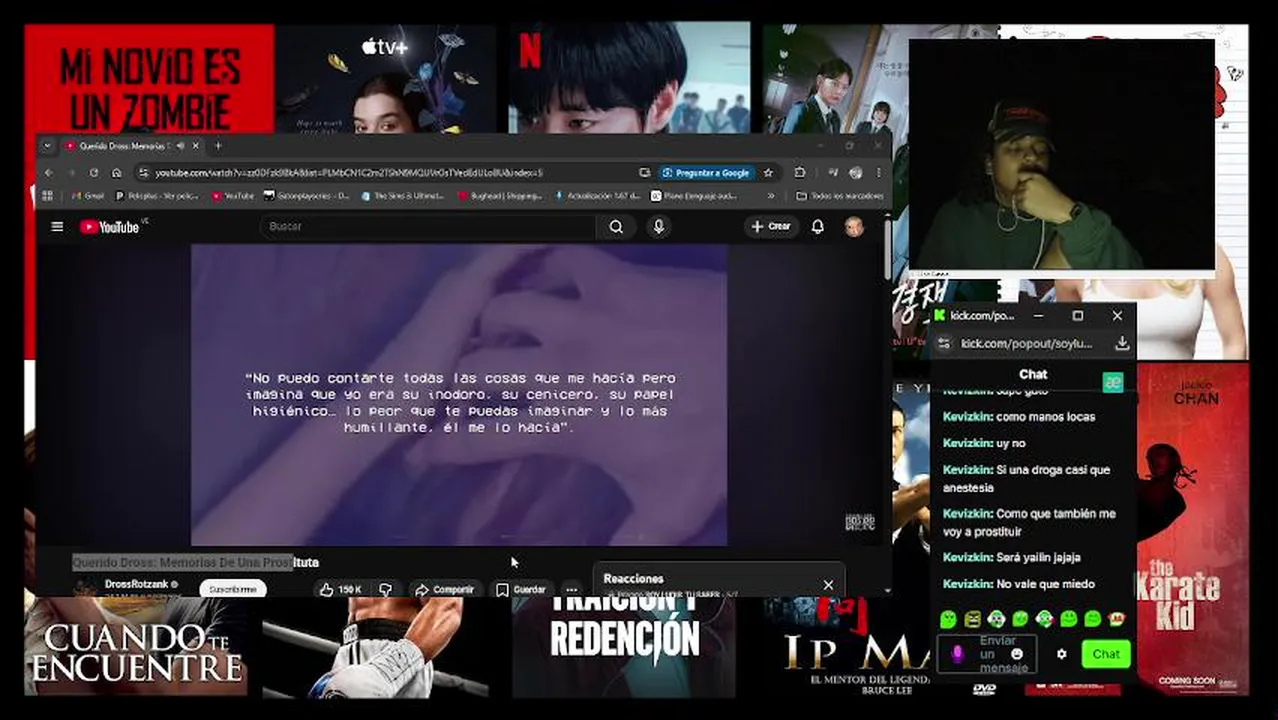The image size is (1278, 720).
Task: Open the bookmarks apps grid icon
Action: (x=47, y=196)
